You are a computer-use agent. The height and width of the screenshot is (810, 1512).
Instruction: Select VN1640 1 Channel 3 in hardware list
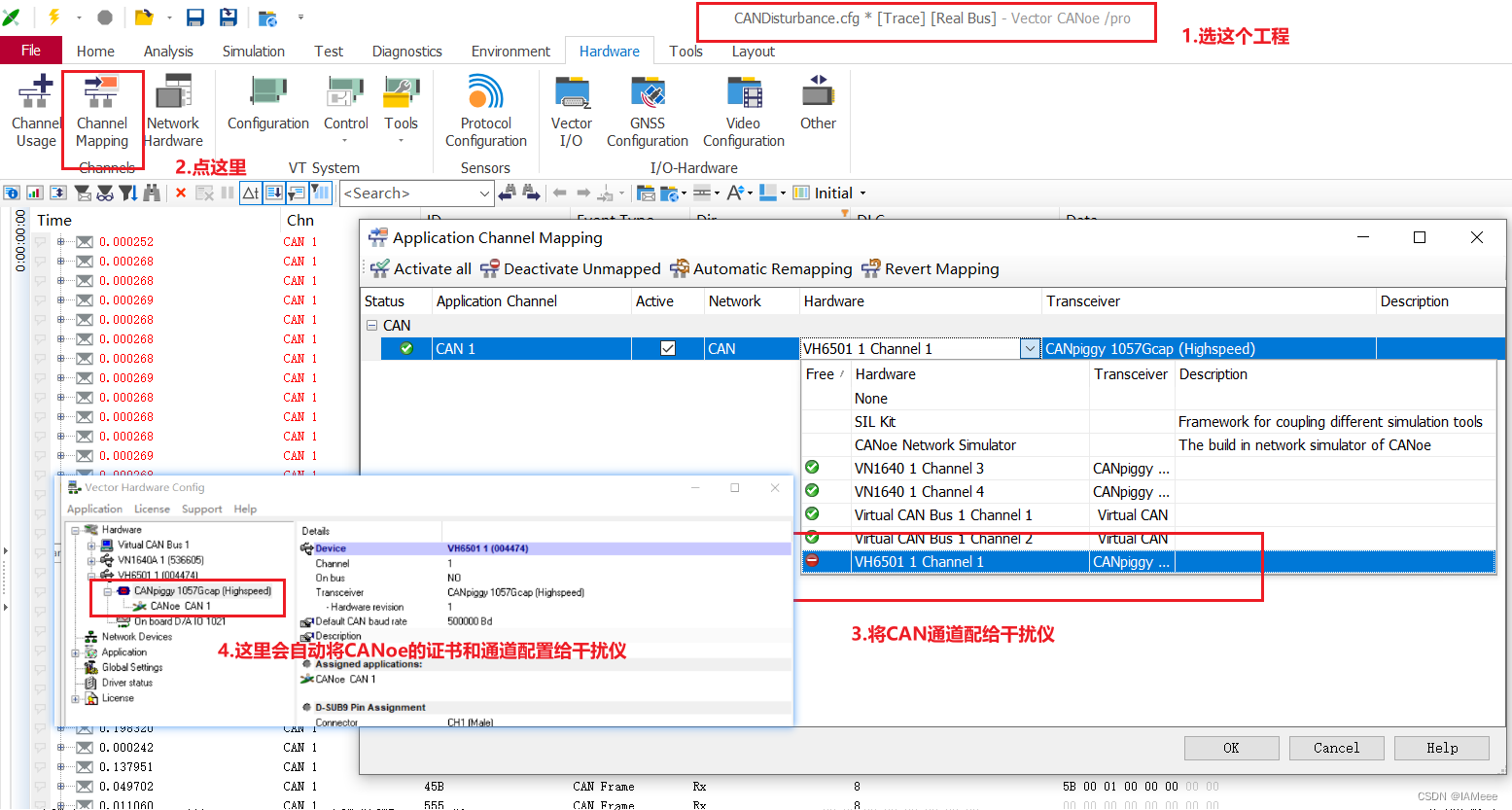[1148, 469]
